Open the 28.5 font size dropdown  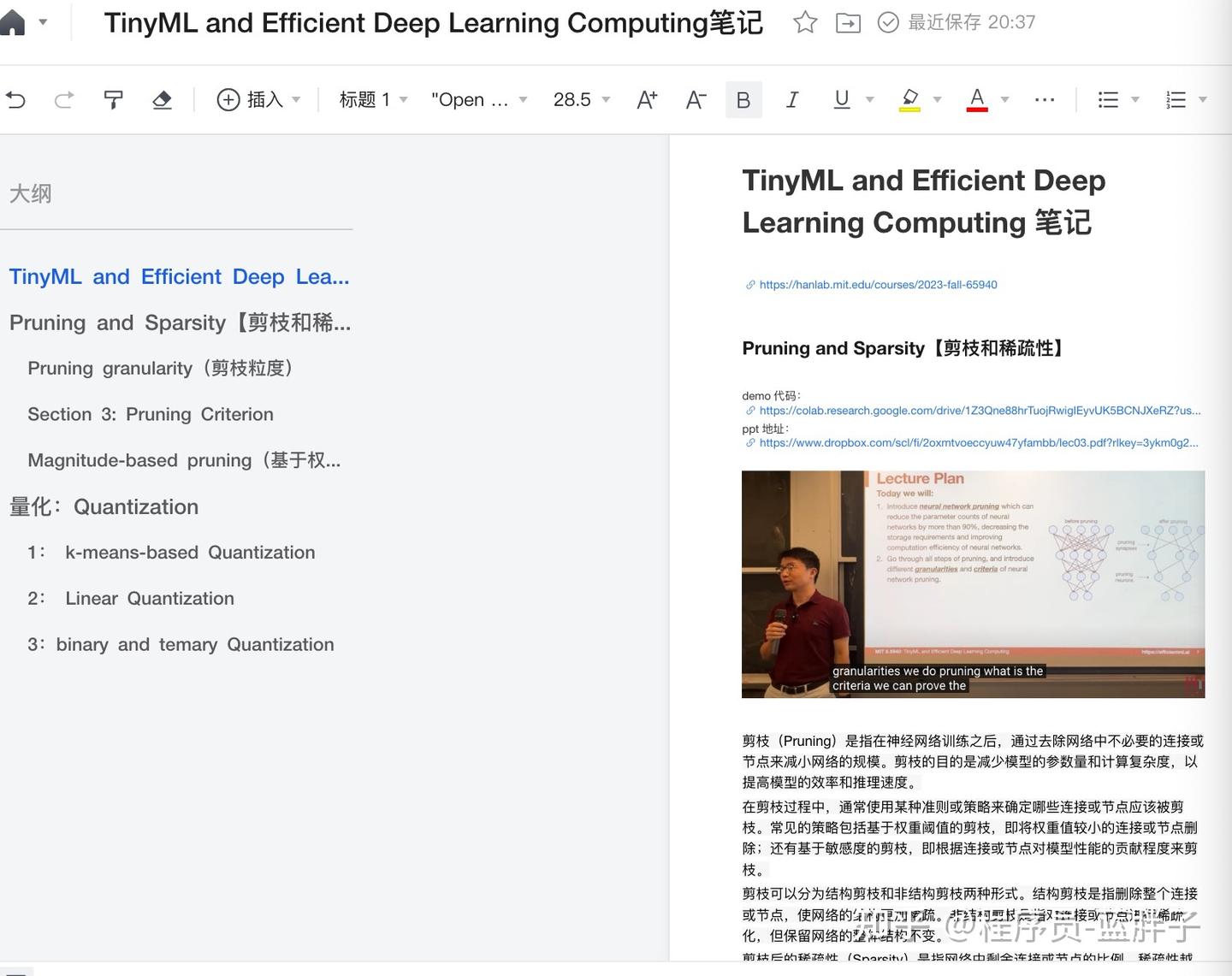(x=582, y=100)
